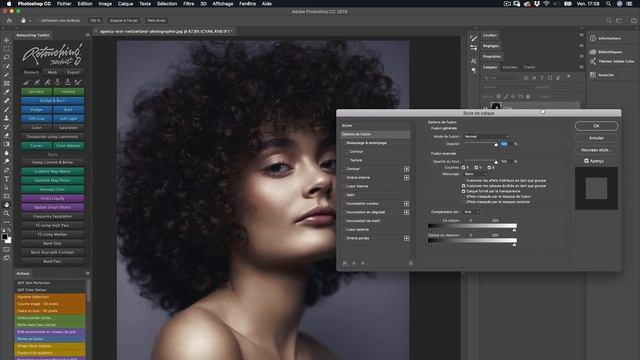Enable Incrustation de motif effect
The height and width of the screenshot is (360, 640).
(344, 221)
